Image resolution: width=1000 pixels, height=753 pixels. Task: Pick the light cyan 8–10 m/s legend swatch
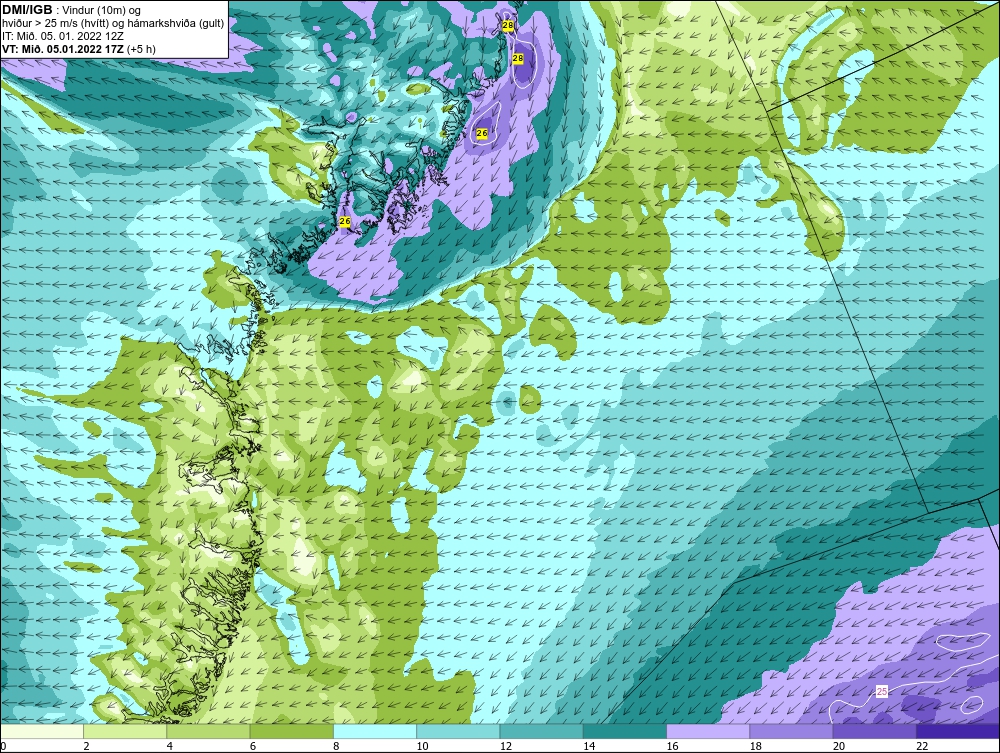tap(375, 732)
